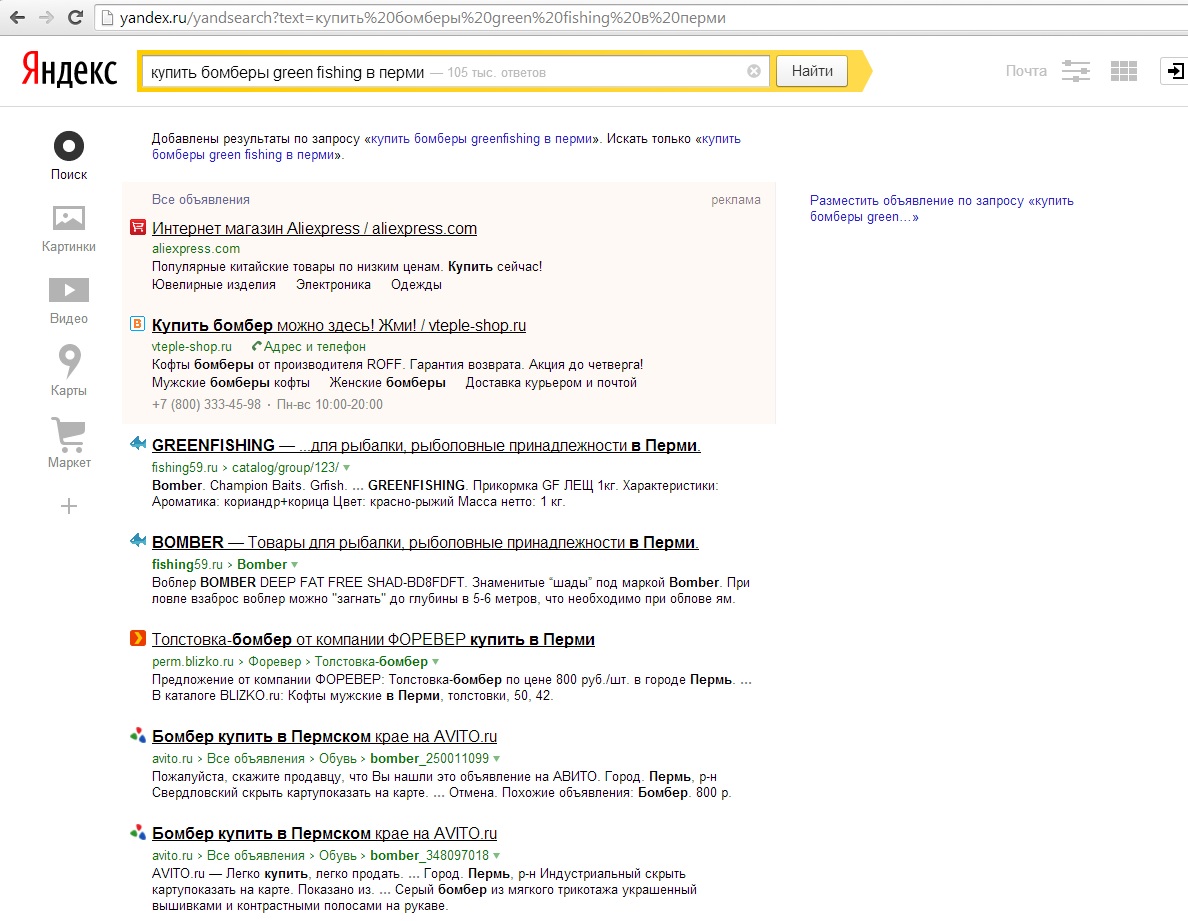
Task: Open the Yandex logo homepage
Action: tap(69, 70)
